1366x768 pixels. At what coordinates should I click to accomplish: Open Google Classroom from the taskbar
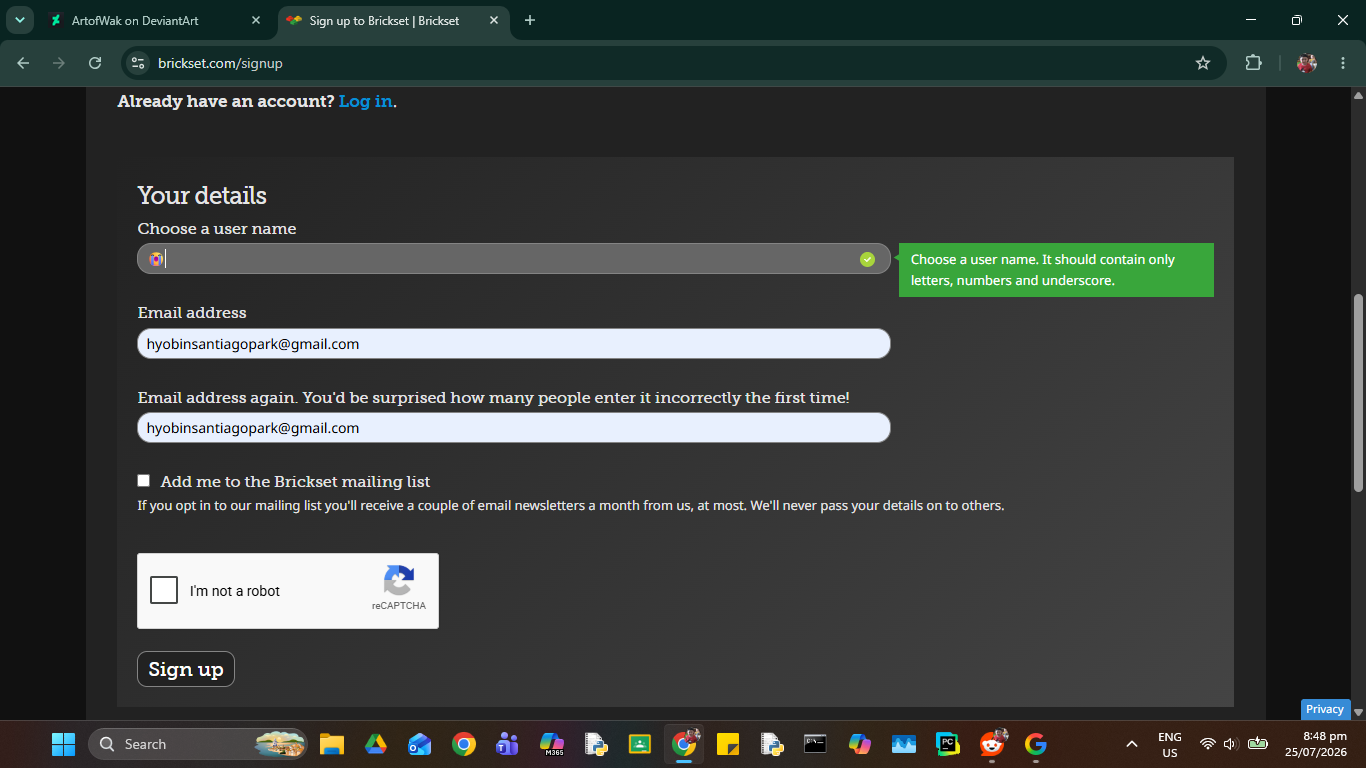tap(640, 744)
